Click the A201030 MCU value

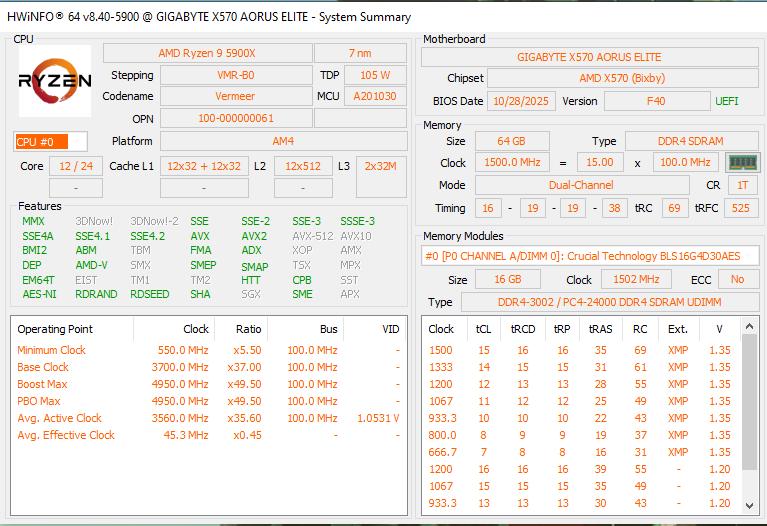[x=375, y=96]
